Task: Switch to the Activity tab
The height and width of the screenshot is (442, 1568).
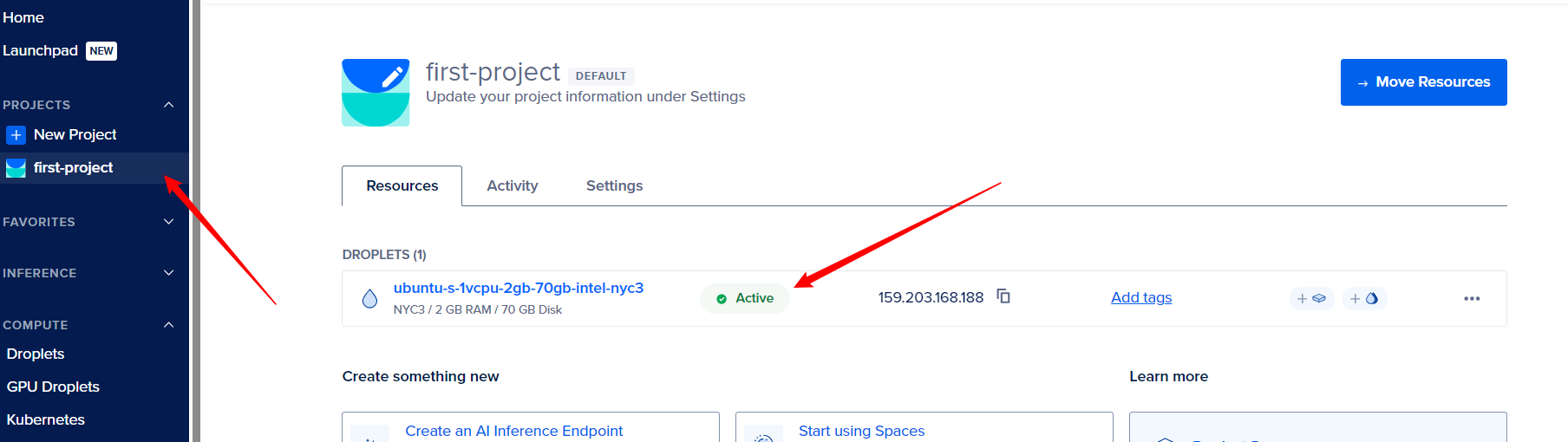Action: pyautogui.click(x=513, y=185)
